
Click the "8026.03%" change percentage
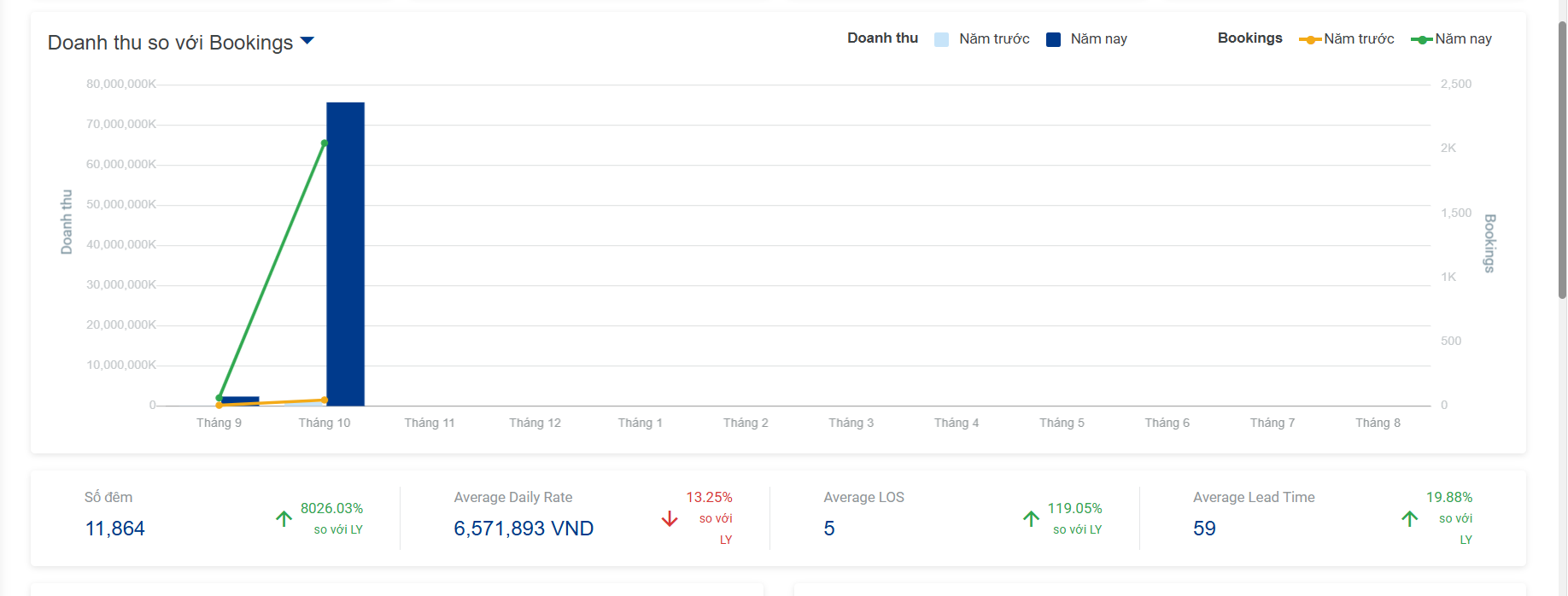331,508
